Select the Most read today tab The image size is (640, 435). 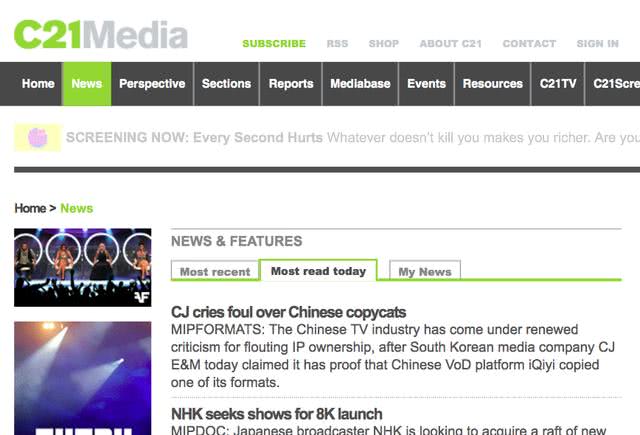[x=318, y=271]
